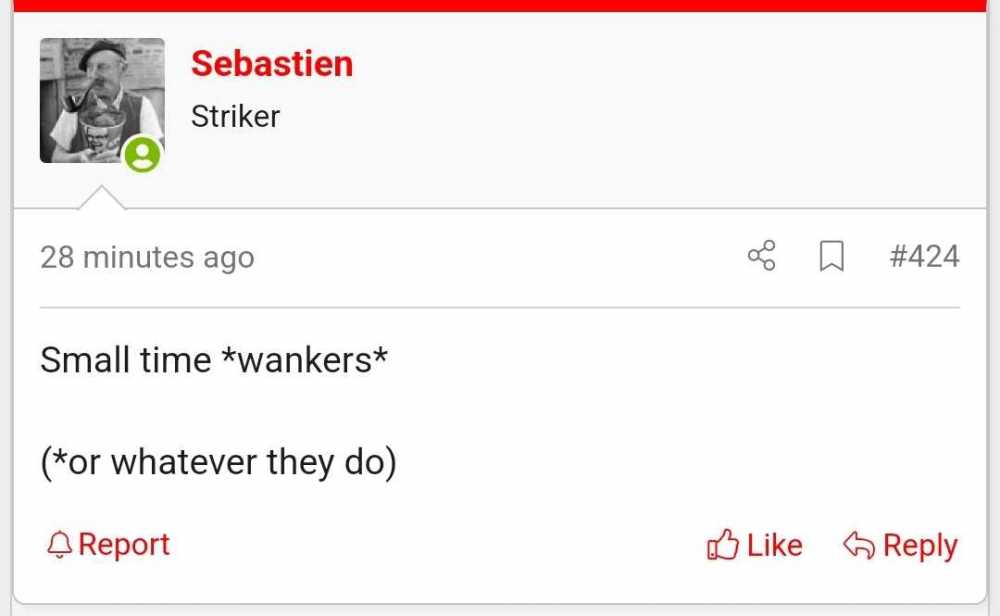
Task: Click the red bar atop the post
Action: [x=500, y=6]
